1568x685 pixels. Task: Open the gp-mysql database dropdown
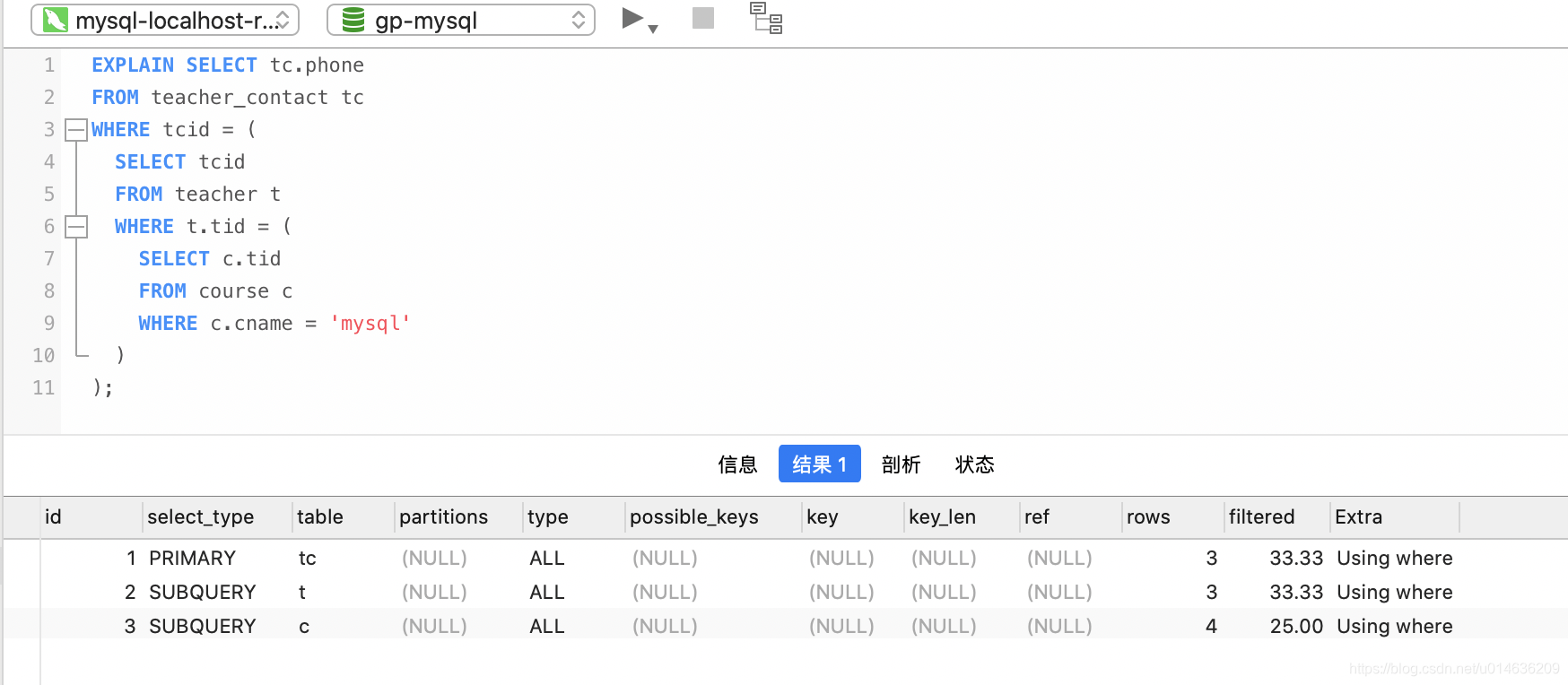tap(461, 20)
